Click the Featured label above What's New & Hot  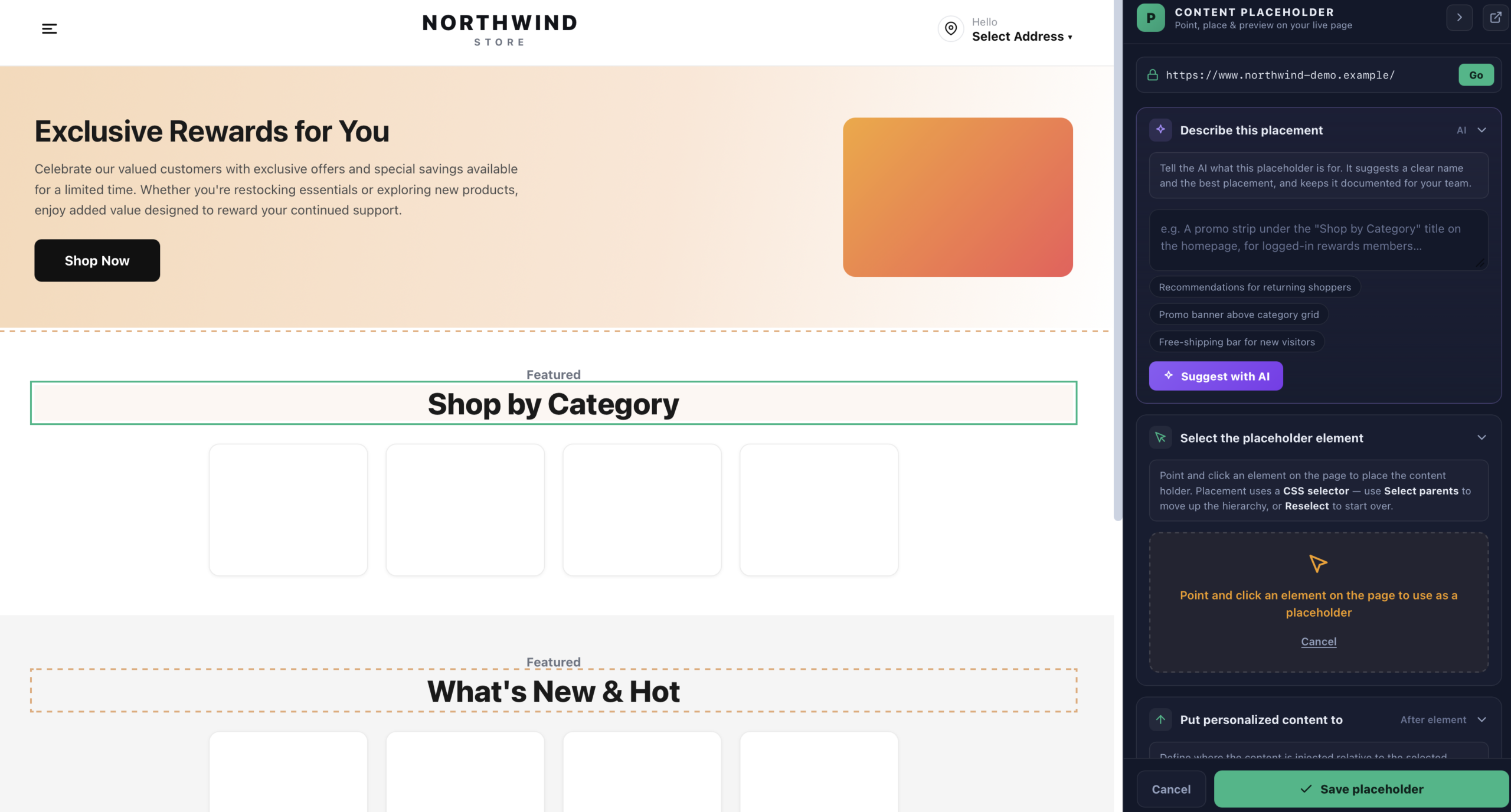coord(554,662)
